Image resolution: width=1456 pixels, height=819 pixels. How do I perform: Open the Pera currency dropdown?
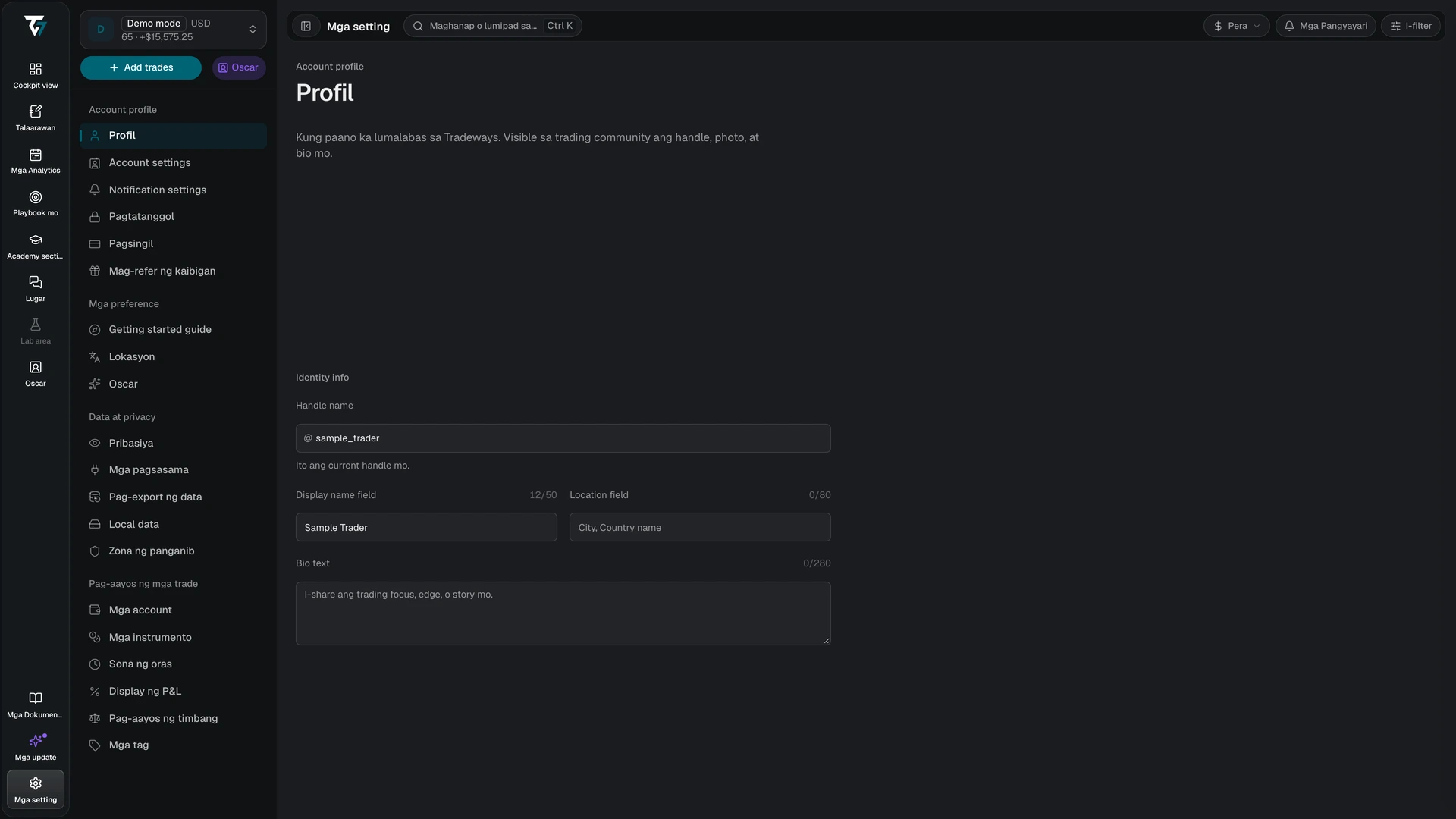[x=1236, y=26]
